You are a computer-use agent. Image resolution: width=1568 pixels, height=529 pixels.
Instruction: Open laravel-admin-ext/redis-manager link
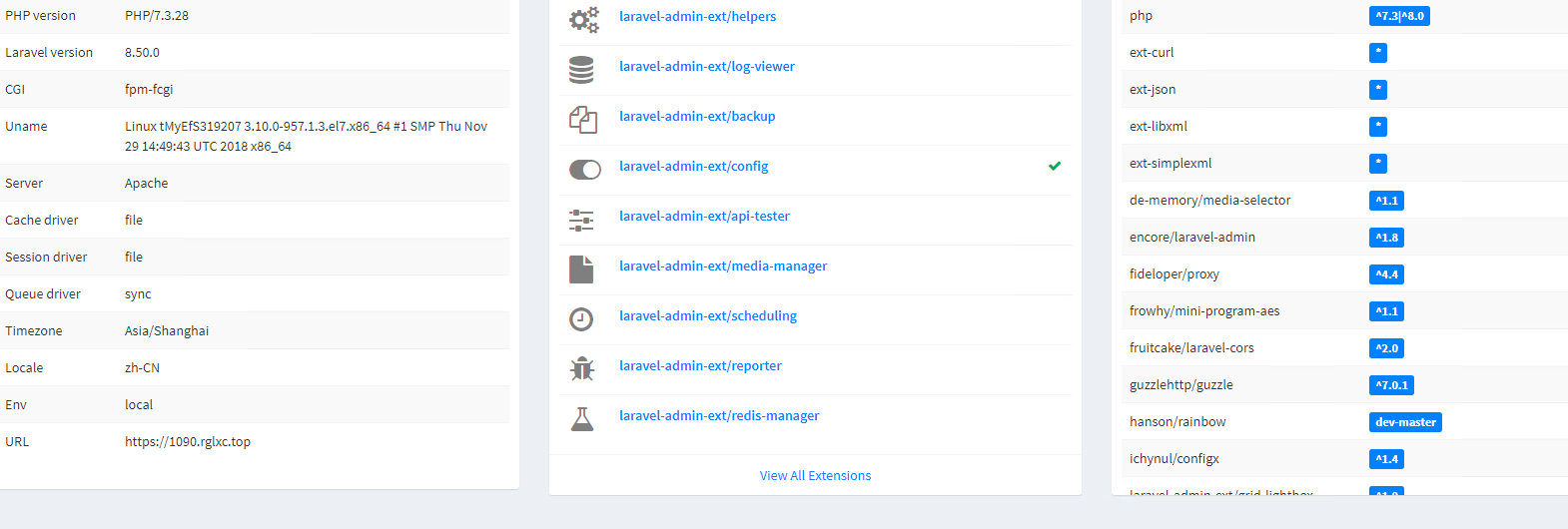(719, 416)
